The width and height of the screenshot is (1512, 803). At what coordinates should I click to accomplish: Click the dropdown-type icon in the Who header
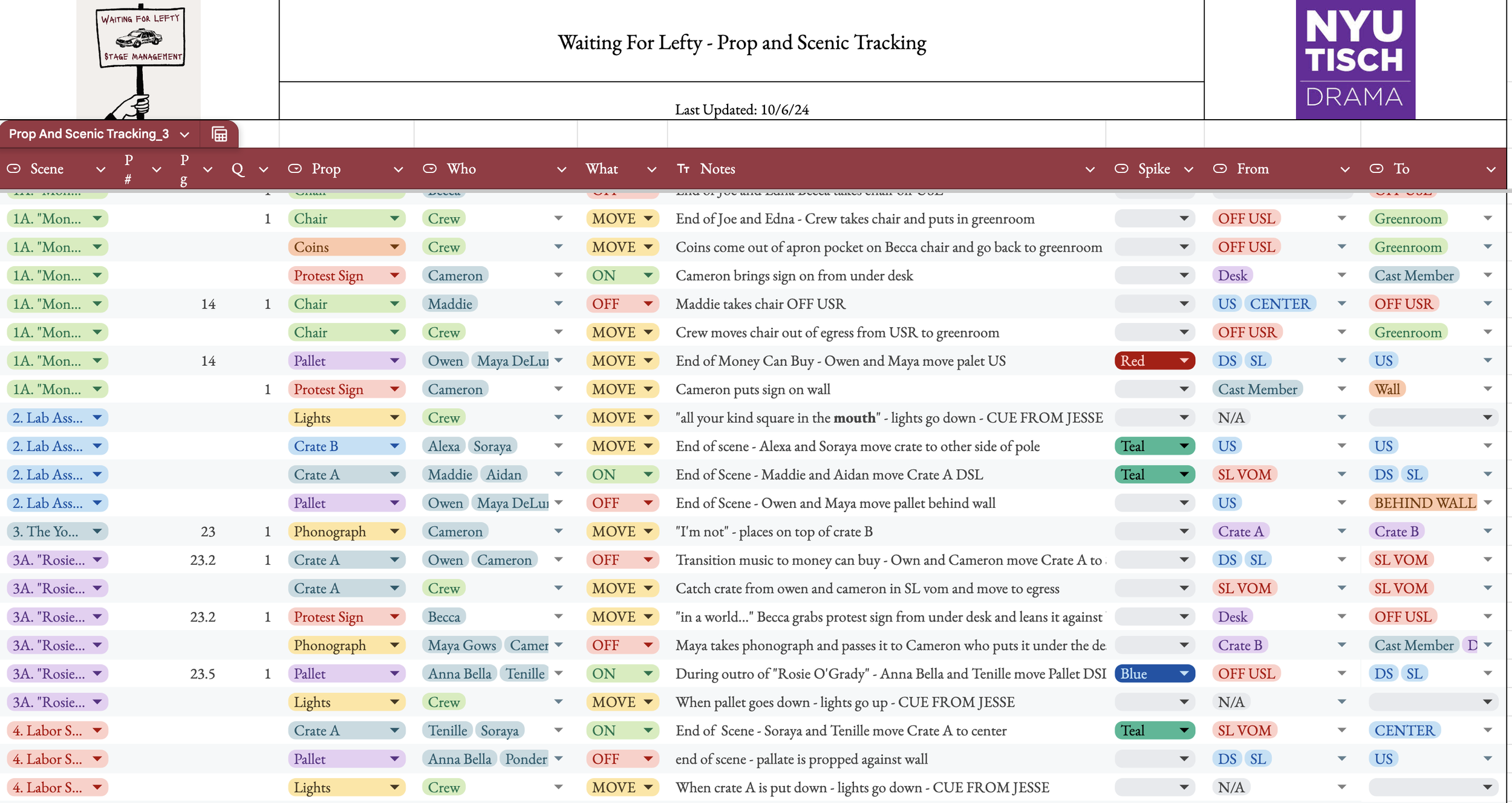coord(430,169)
